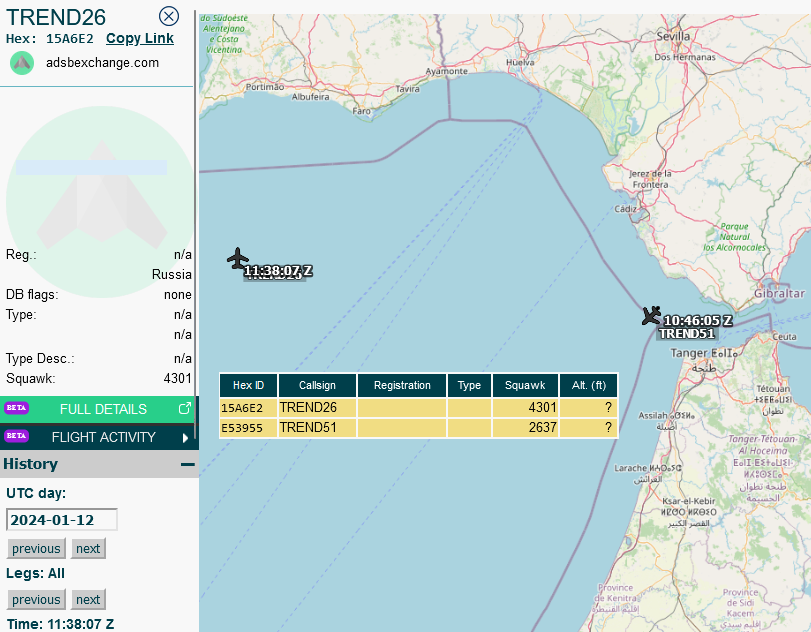This screenshot has height=632, width=811.
Task: Click the Sevilla city label on map
Action: pos(673,36)
